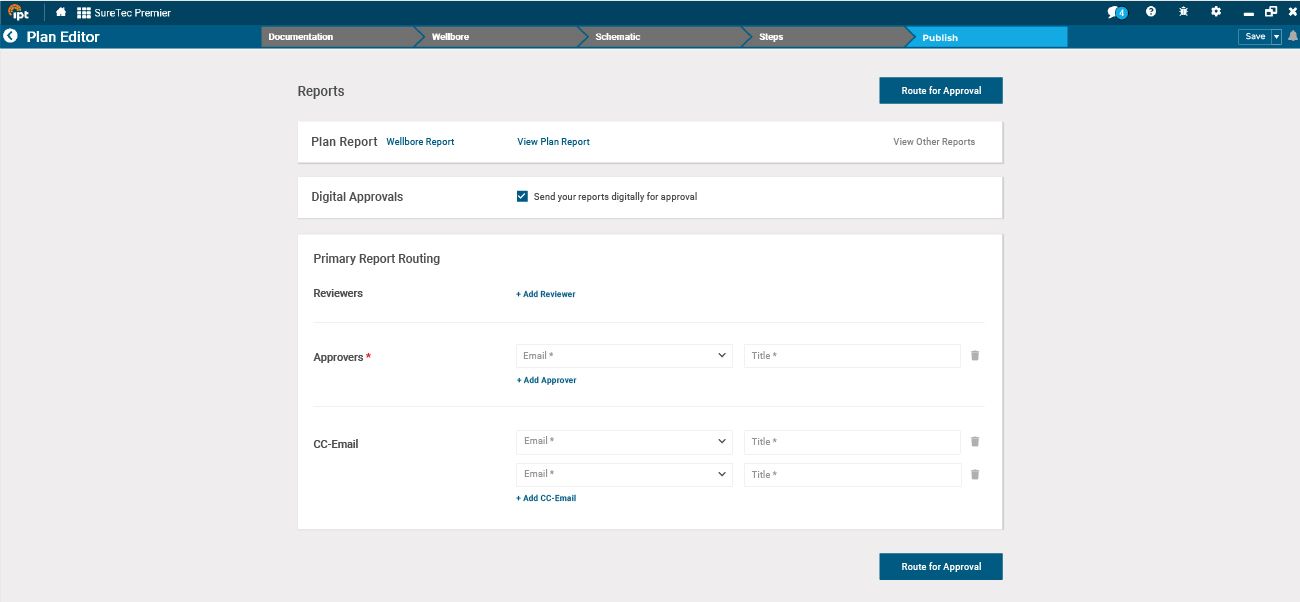Click the + Add Reviewer link
Screen dimensions: 1300x602
tap(546, 294)
